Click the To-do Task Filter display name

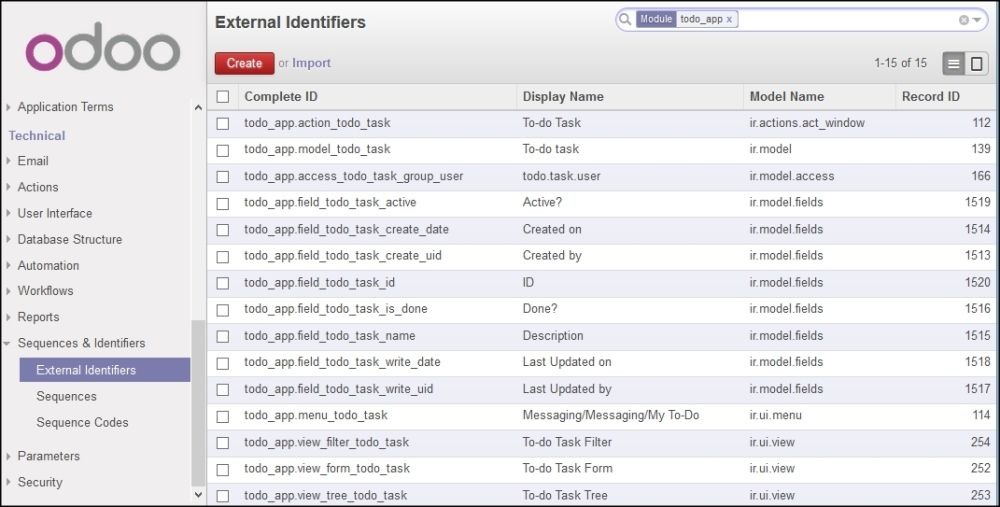coord(567,442)
